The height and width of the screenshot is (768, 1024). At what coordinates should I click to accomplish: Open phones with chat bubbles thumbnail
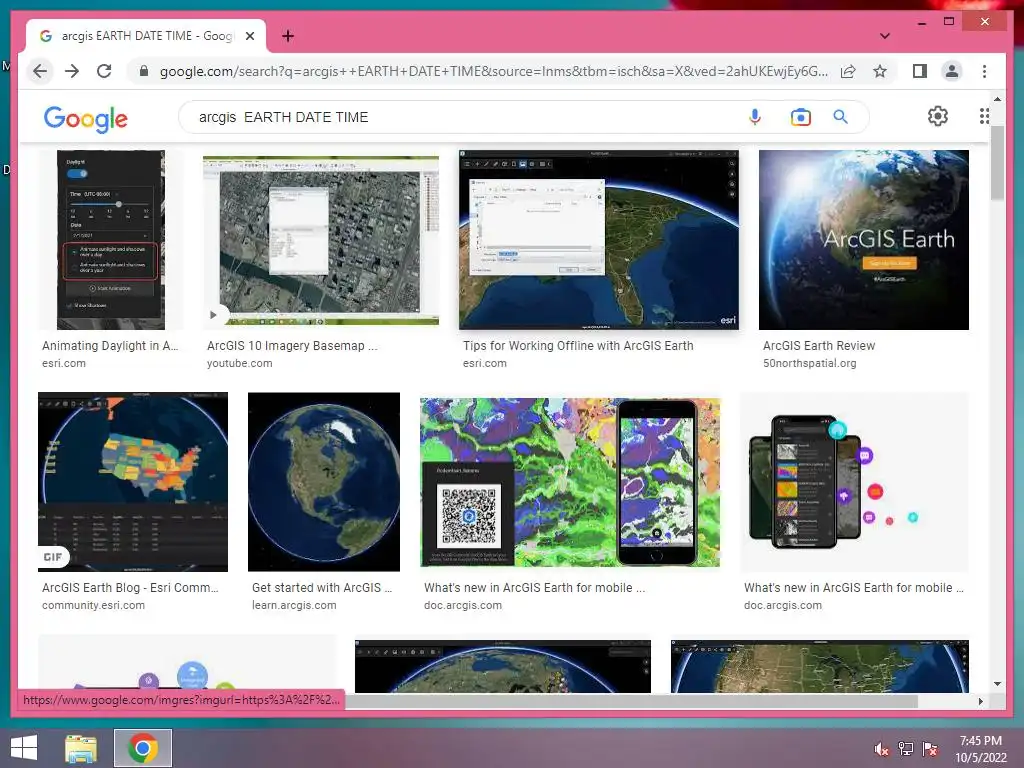[854, 482]
